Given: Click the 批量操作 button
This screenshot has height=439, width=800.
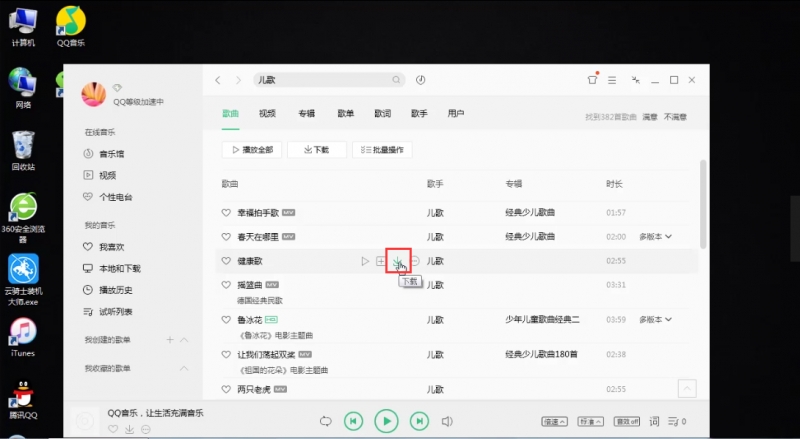Looking at the screenshot, I should click(382, 150).
